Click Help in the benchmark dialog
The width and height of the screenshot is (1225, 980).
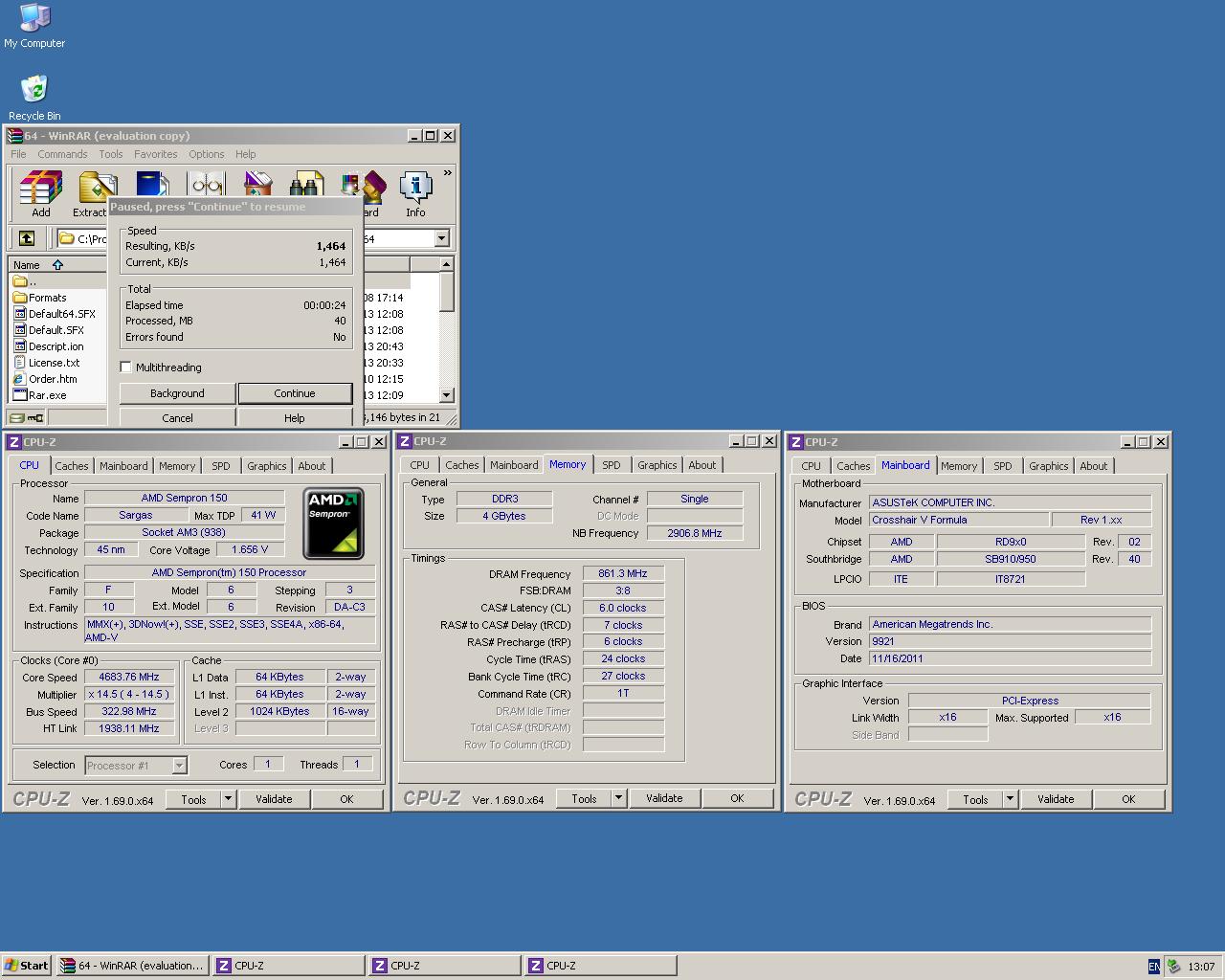(x=295, y=418)
